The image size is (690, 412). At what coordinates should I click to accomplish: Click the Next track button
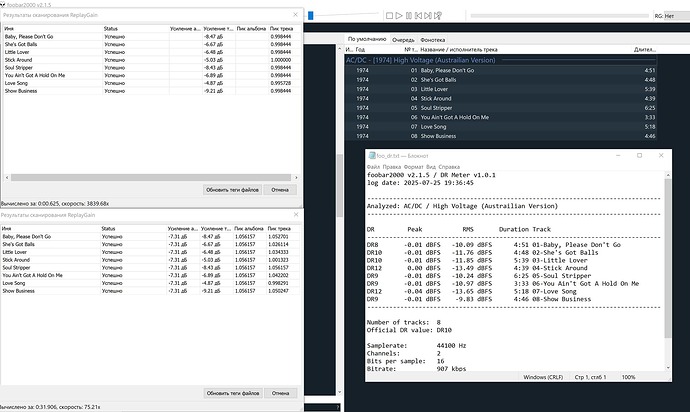[428, 15]
